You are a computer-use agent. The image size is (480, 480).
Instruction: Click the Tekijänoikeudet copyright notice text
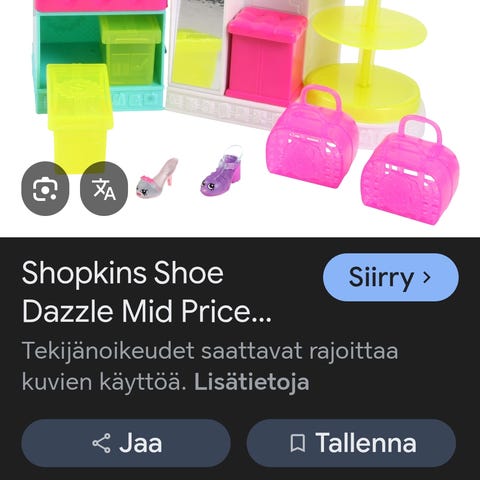coord(210,366)
